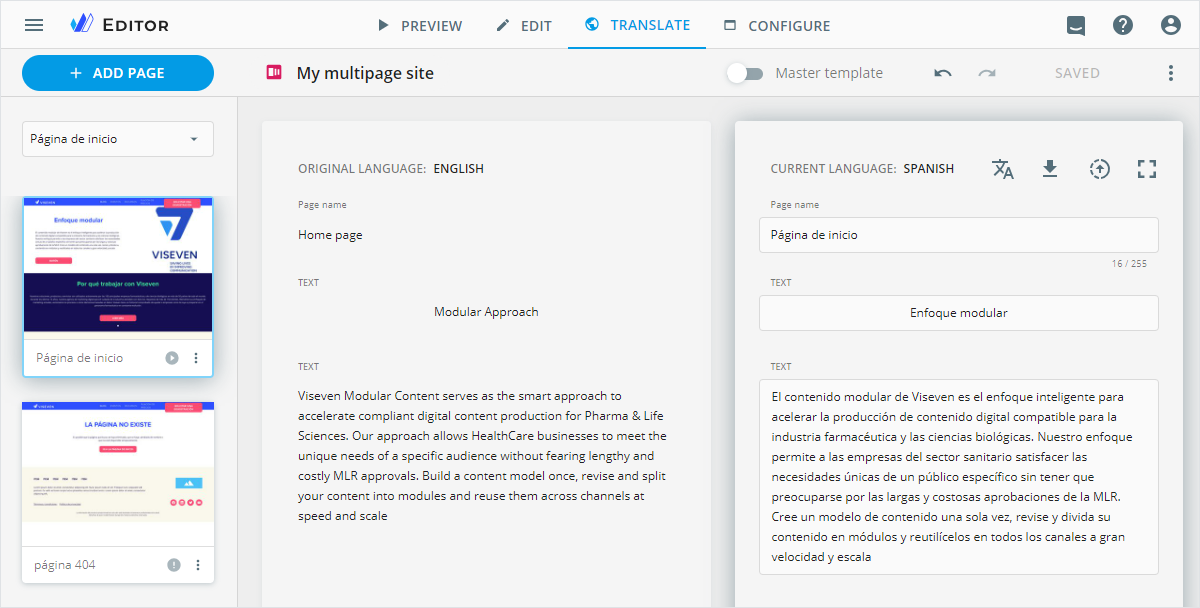Open the user account icon
The height and width of the screenshot is (608, 1200).
(1171, 25)
